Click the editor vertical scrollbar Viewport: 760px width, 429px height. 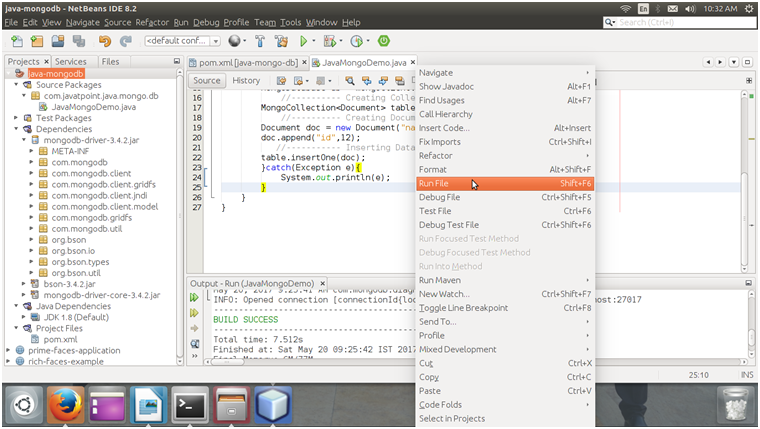click(744, 182)
